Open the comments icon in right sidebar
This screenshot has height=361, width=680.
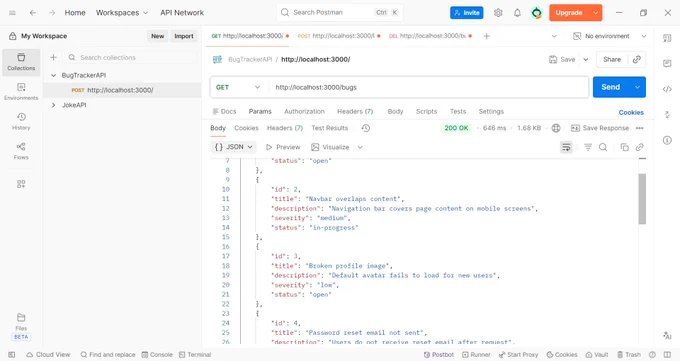point(667,64)
